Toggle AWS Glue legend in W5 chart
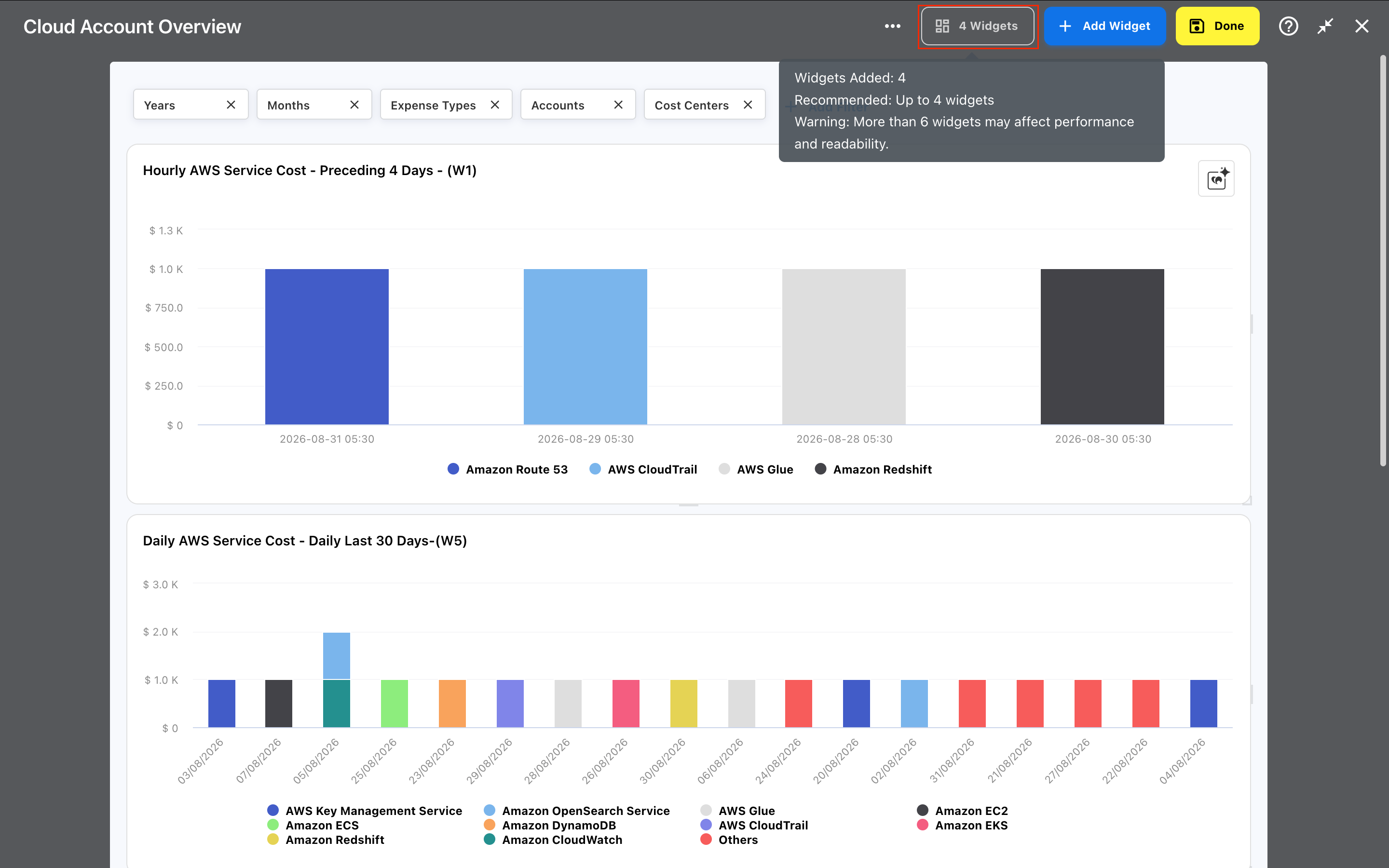 click(x=737, y=810)
